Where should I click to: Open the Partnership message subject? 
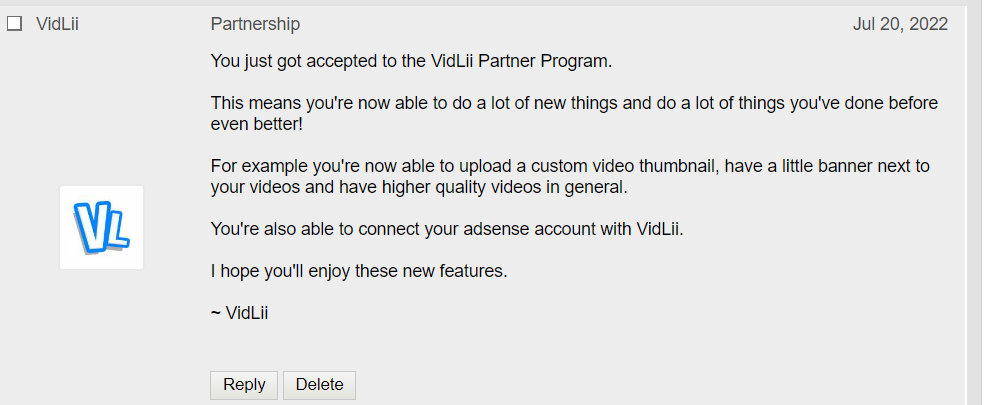click(255, 24)
